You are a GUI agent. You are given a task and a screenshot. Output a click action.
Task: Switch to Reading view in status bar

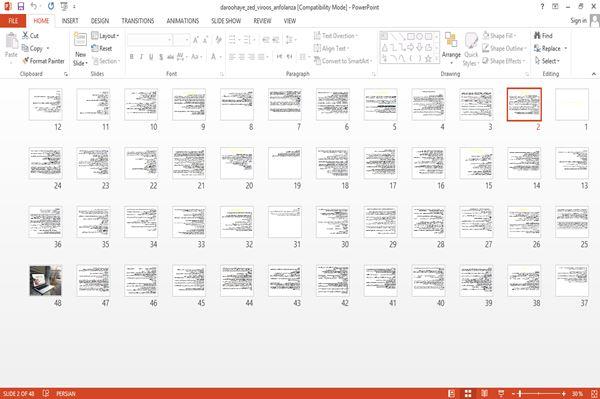tap(484, 393)
